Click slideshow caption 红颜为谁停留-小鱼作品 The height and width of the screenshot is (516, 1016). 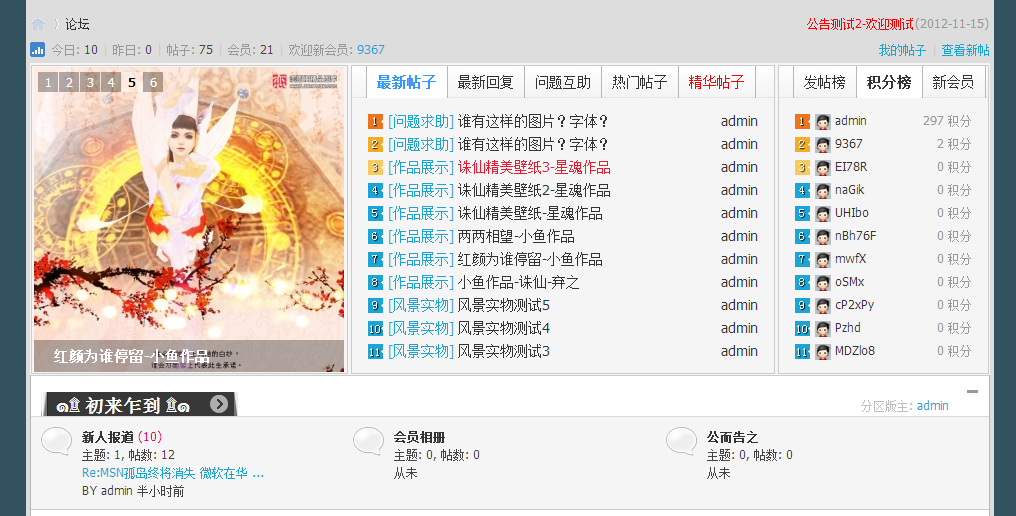[132, 356]
